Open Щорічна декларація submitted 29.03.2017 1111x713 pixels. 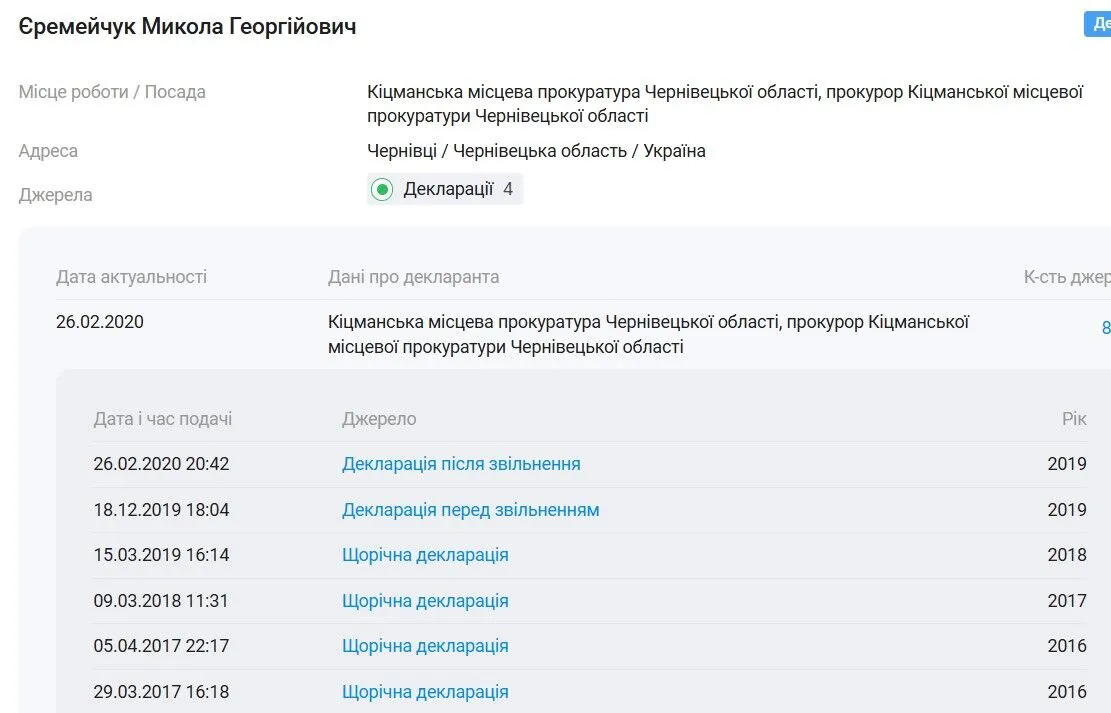click(x=425, y=692)
